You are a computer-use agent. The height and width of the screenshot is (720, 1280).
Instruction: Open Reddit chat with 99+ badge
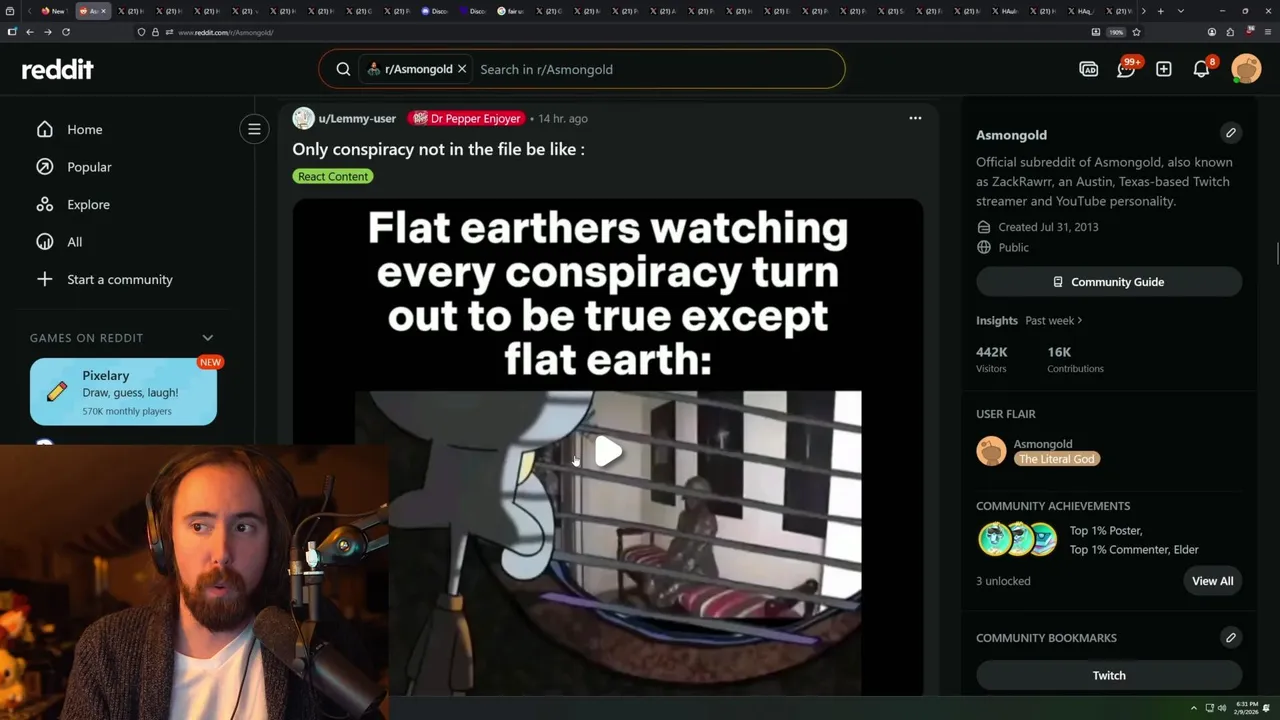point(1126,69)
